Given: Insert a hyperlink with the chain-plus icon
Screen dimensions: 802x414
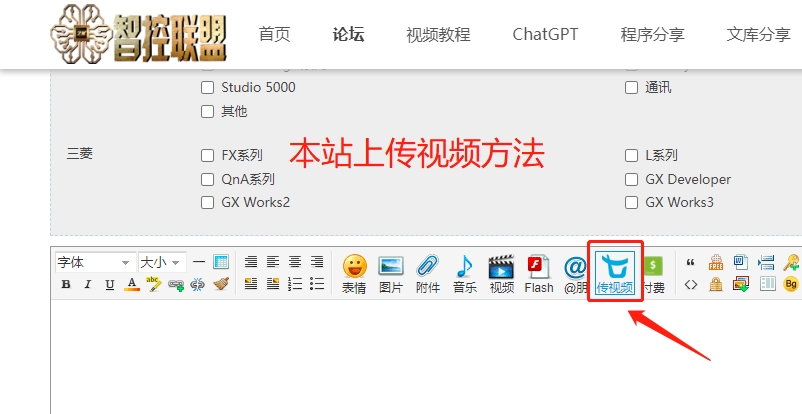Looking at the screenshot, I should point(176,285).
